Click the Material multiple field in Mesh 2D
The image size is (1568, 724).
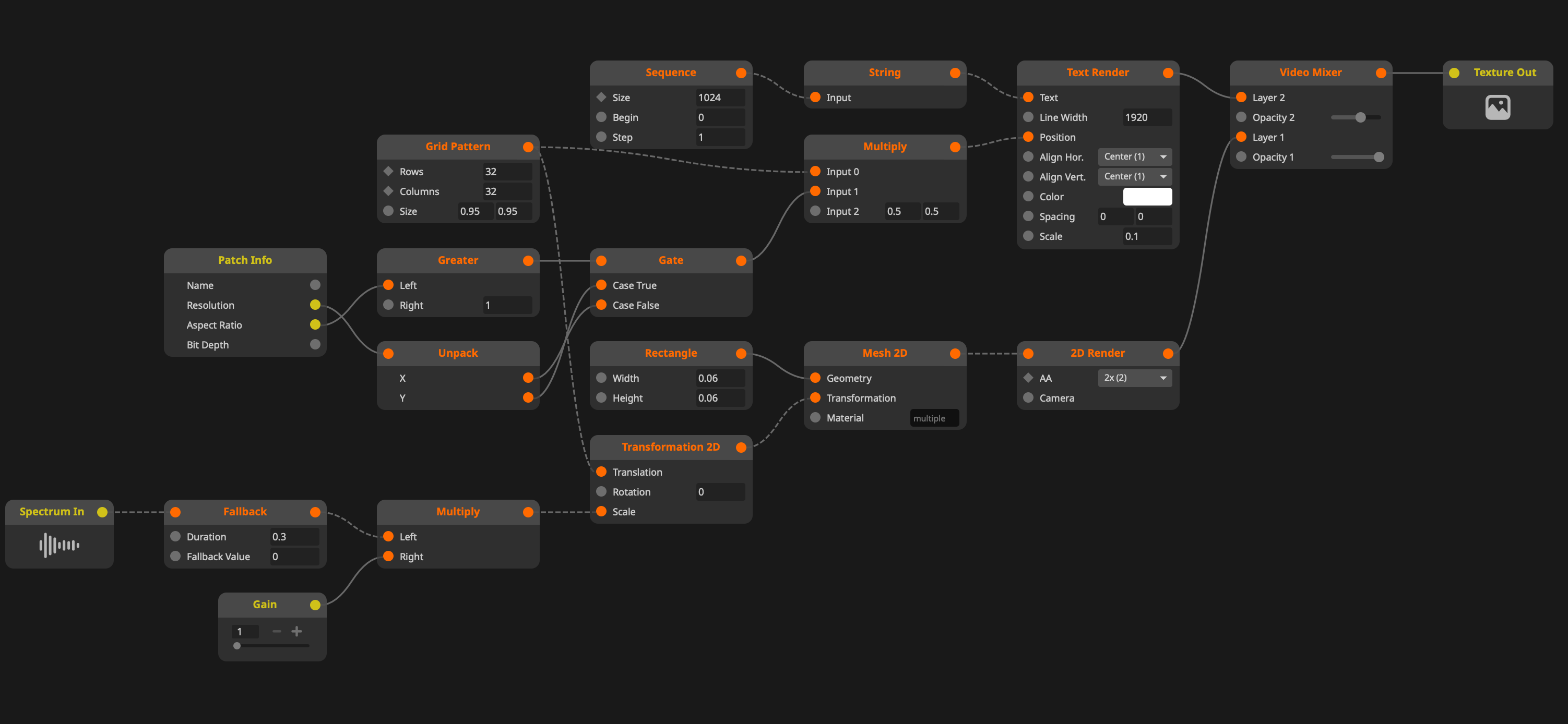[x=934, y=418]
